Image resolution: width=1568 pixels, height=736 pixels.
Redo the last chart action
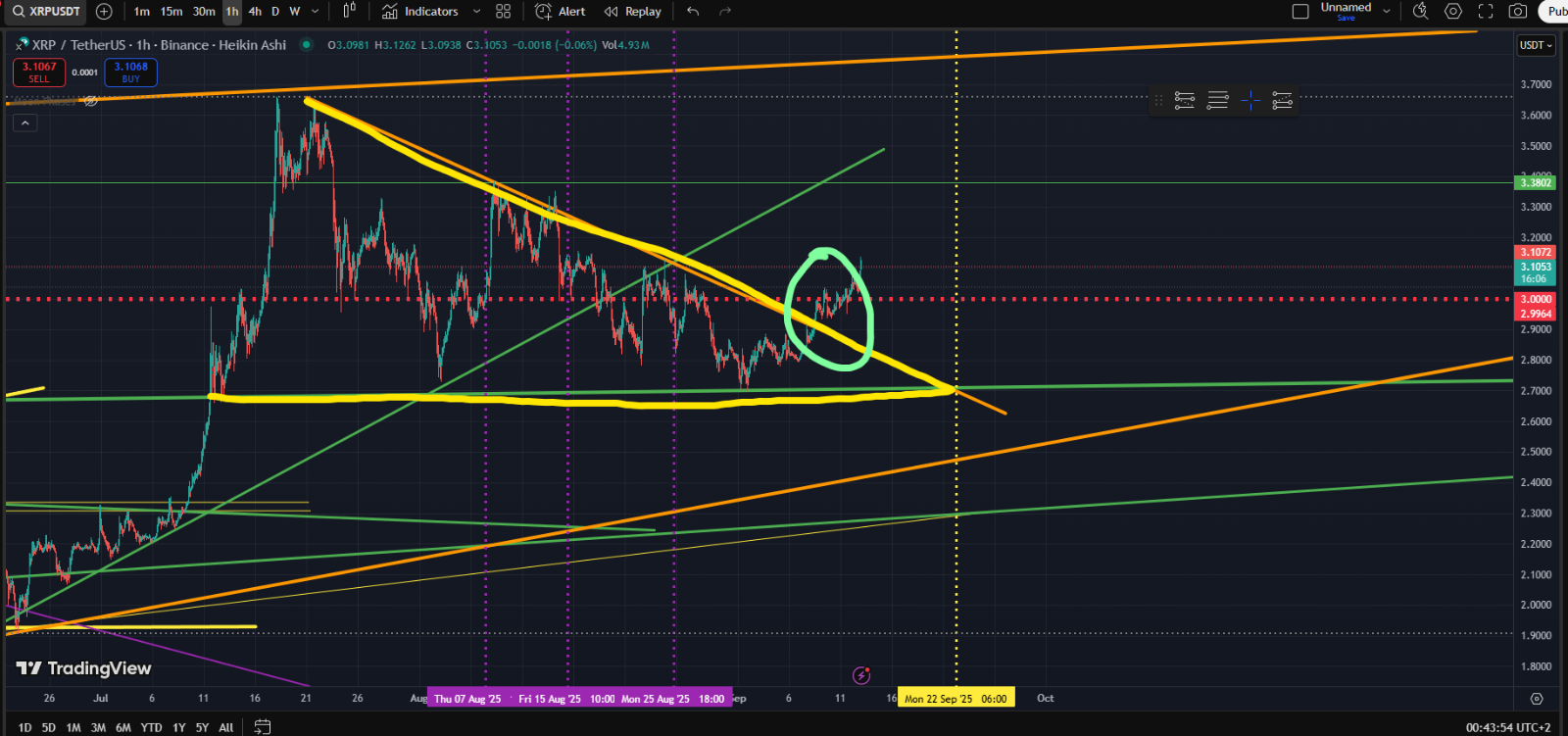[725, 12]
